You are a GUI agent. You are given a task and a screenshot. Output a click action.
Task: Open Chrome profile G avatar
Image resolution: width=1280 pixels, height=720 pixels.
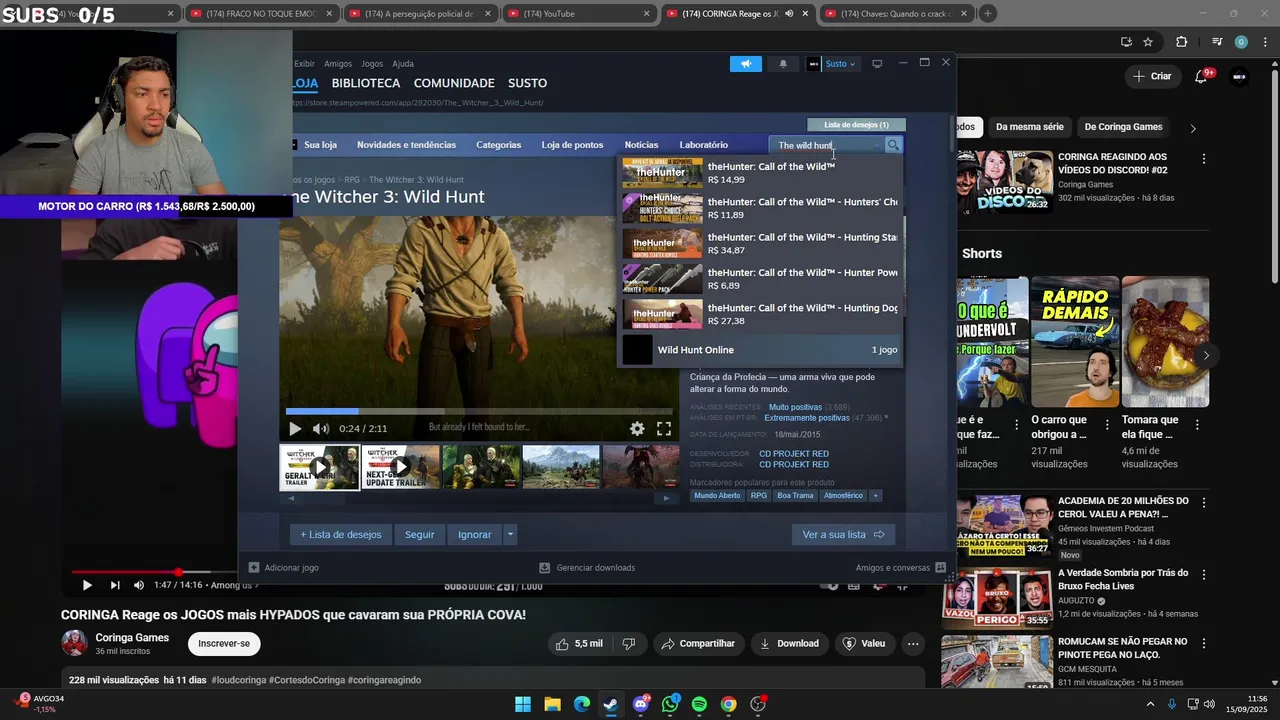(x=1241, y=42)
